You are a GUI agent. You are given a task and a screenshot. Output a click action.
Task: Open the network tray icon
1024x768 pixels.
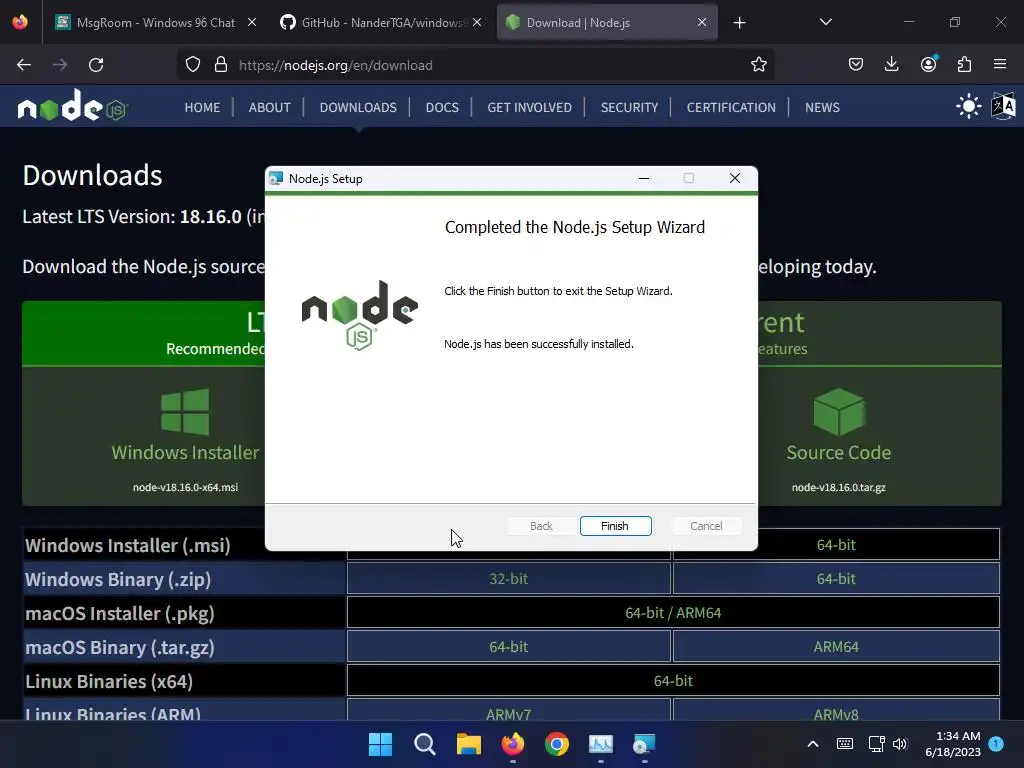click(876, 744)
